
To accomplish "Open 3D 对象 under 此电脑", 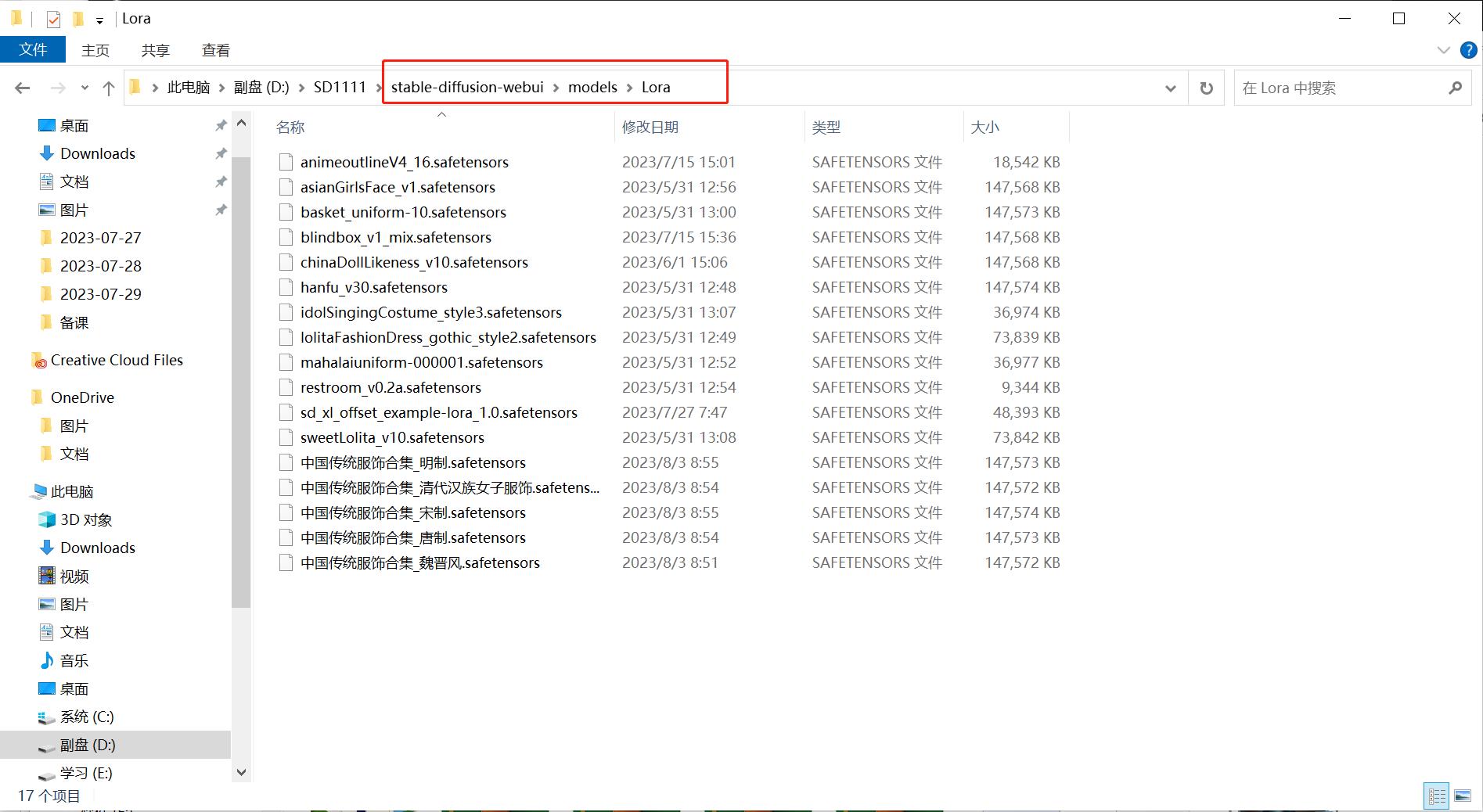I will 86,519.
